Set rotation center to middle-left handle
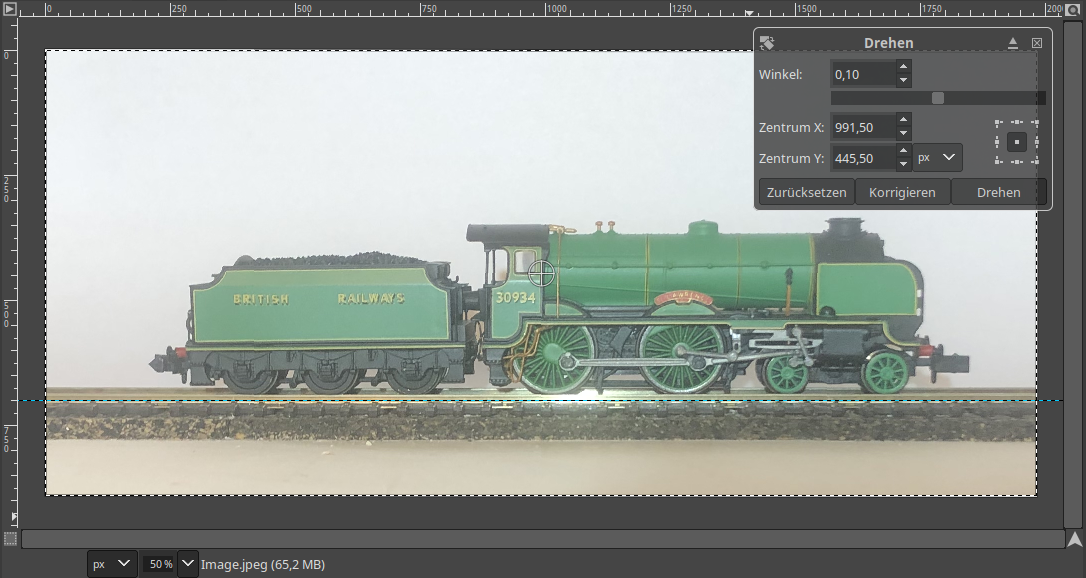Image resolution: width=1086 pixels, height=578 pixels. coord(998,142)
